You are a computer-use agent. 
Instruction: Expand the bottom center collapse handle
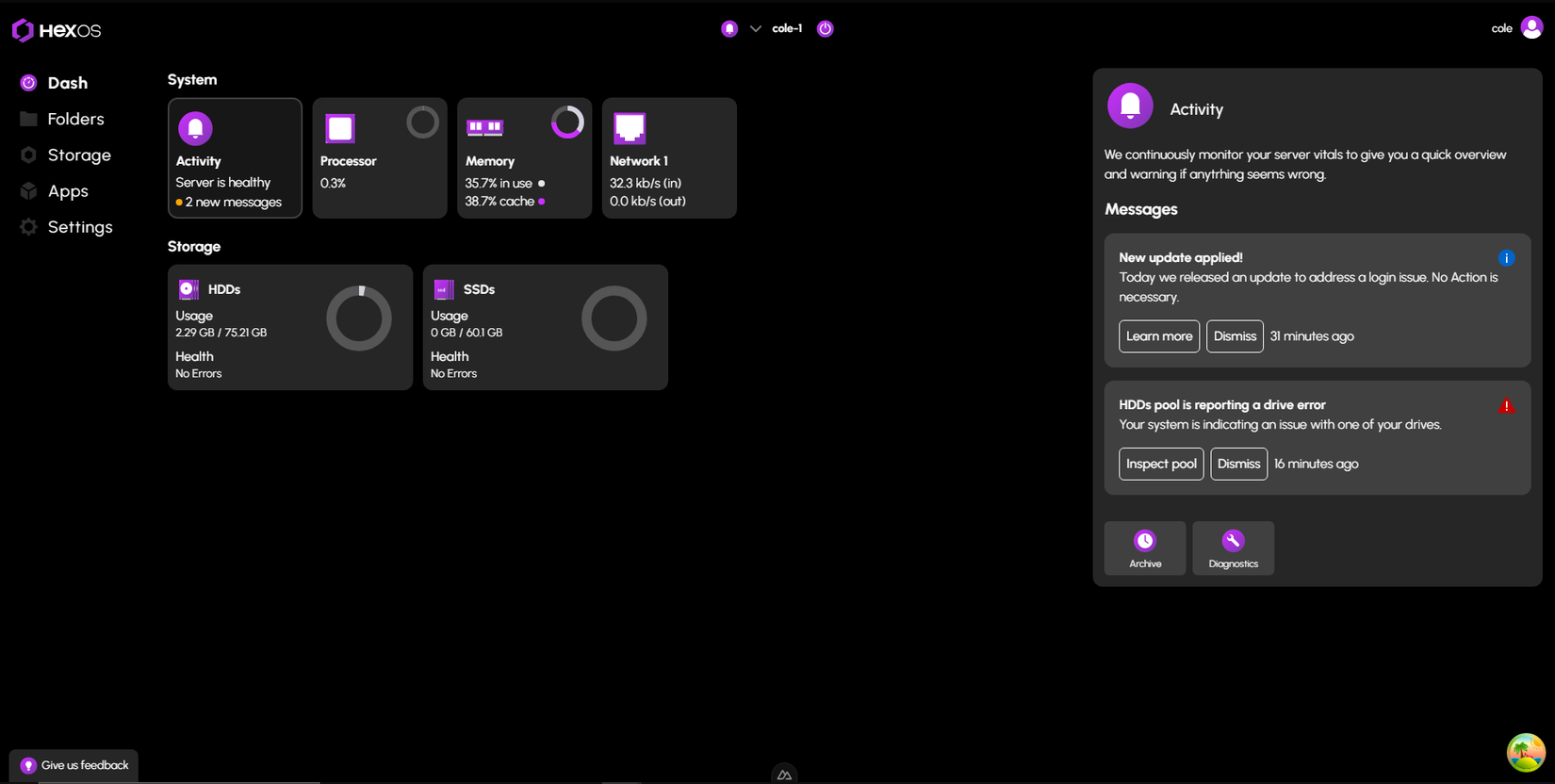[x=784, y=775]
